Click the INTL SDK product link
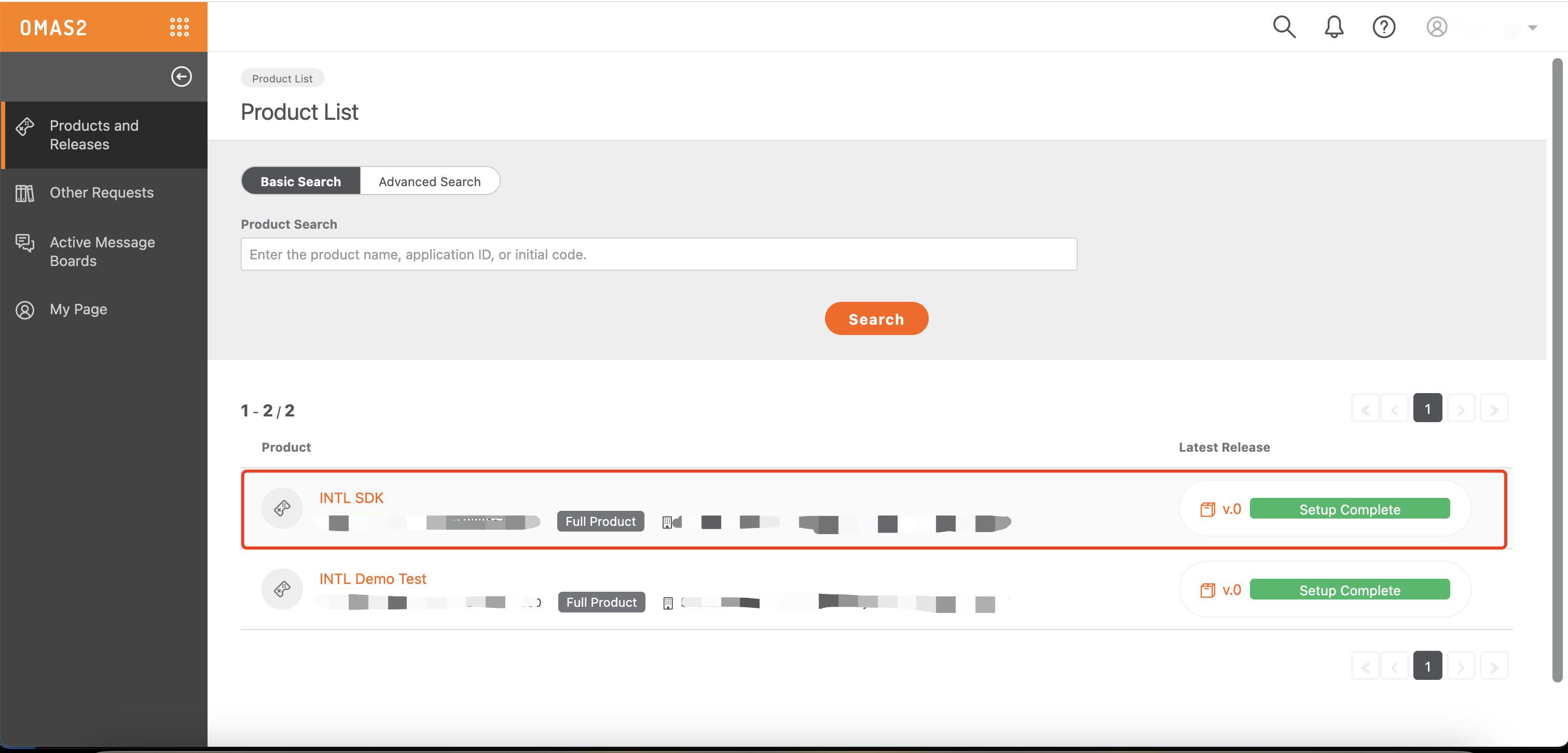This screenshot has width=1568, height=753. point(351,497)
